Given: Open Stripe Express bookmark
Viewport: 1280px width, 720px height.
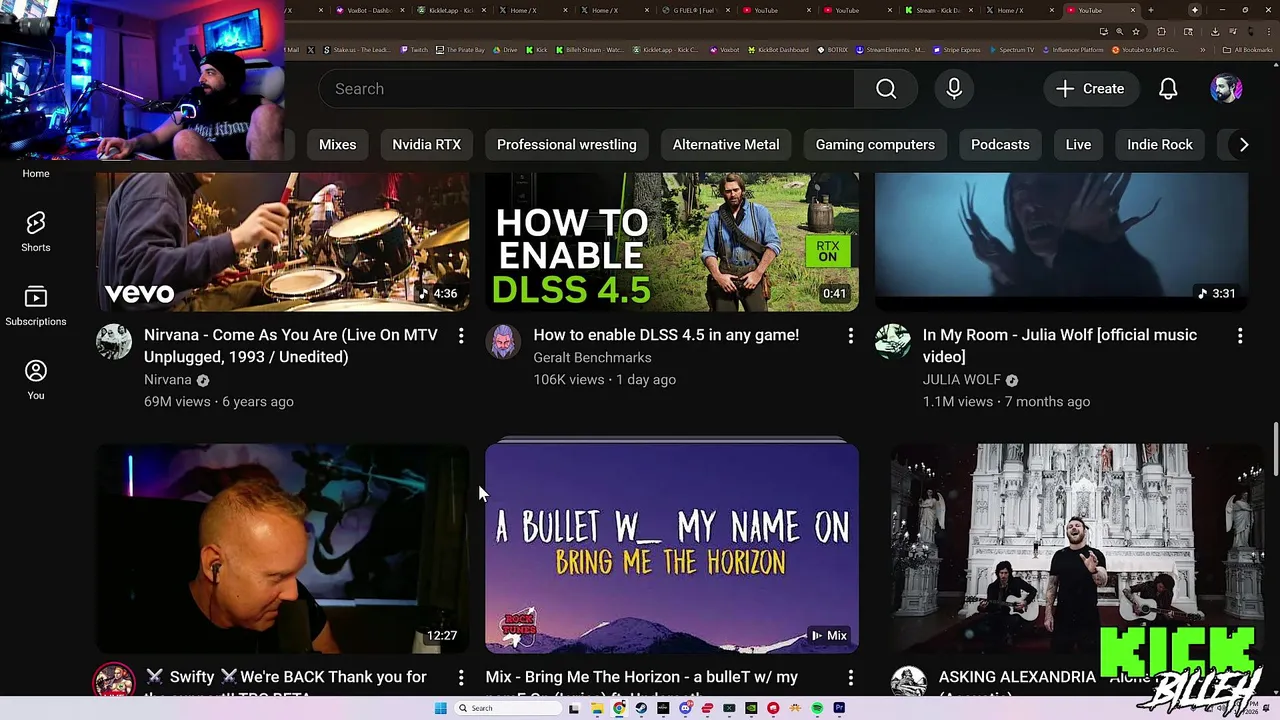Looking at the screenshot, I should tap(956, 49).
